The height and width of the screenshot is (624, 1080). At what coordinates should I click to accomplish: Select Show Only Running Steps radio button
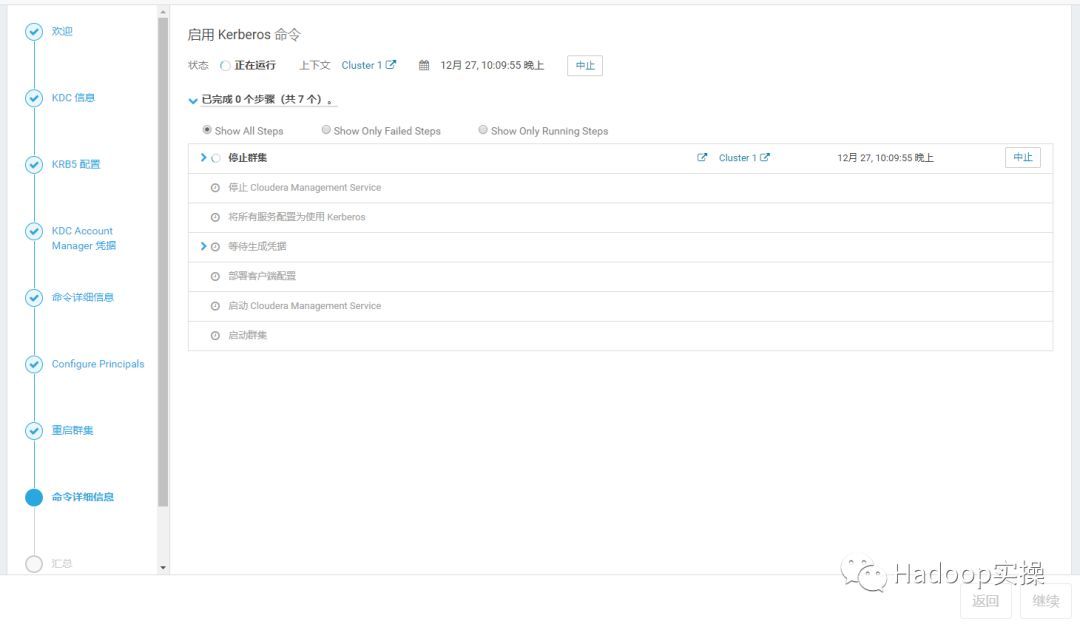[483, 129]
